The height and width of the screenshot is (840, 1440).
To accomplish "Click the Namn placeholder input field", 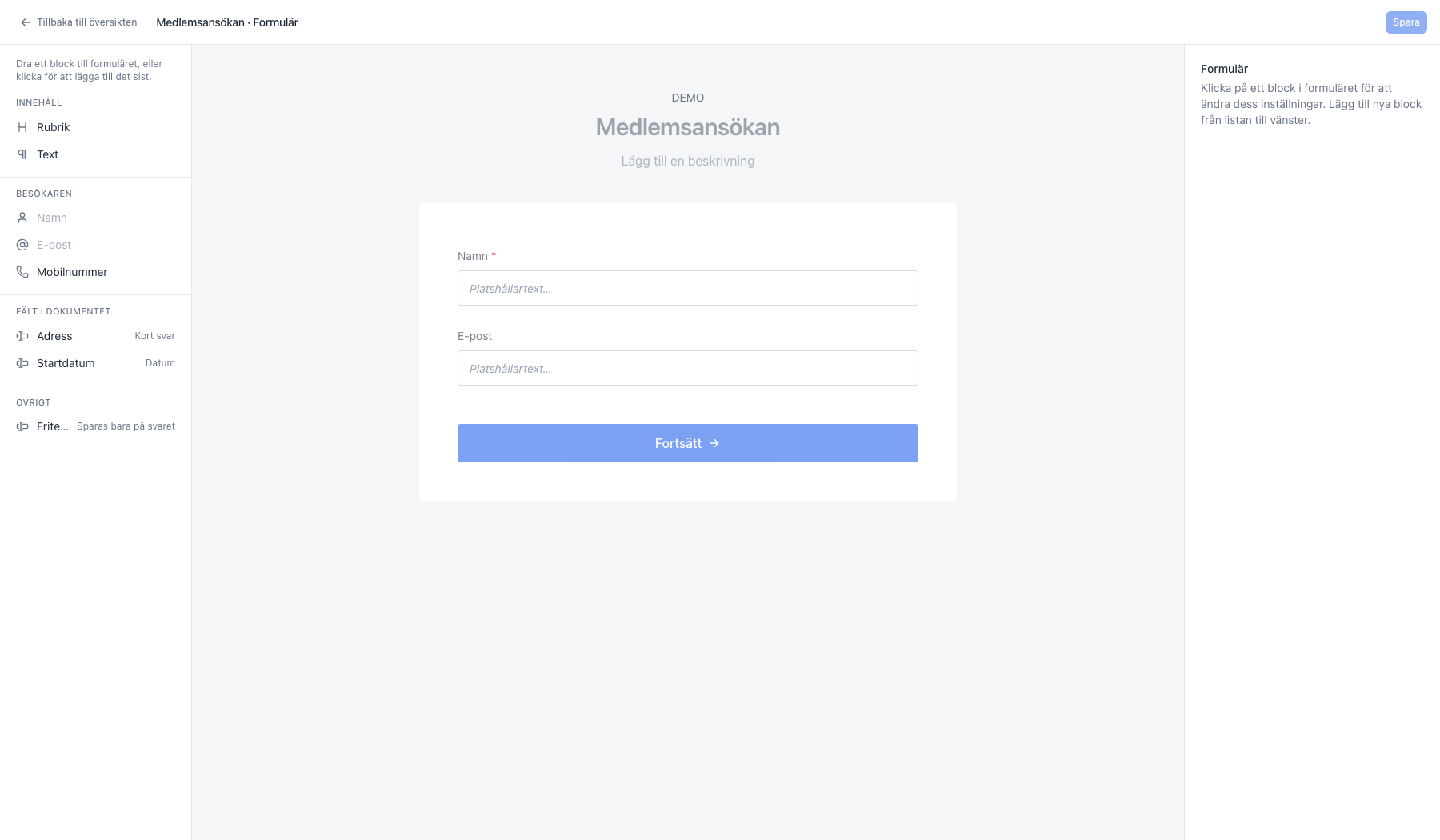I will click(688, 288).
